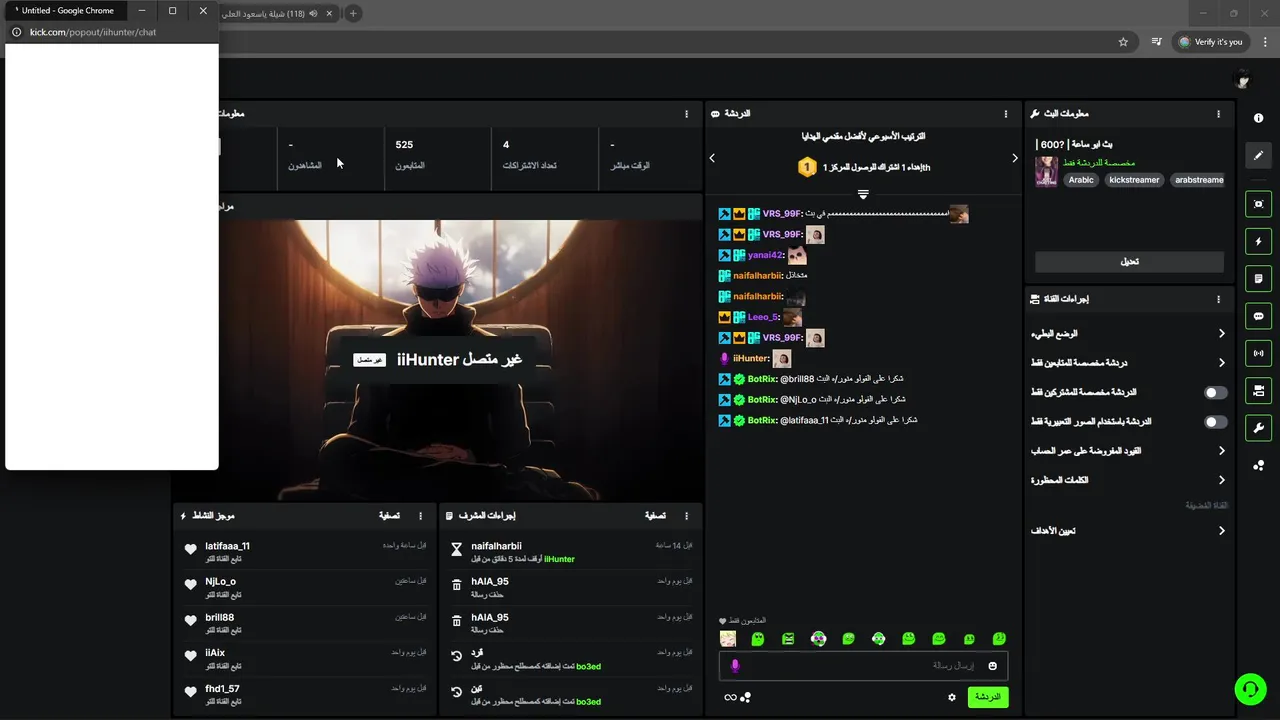Viewport: 1280px width, 720px height.
Task: Open activity feed filter تصفية
Action: (x=389, y=516)
